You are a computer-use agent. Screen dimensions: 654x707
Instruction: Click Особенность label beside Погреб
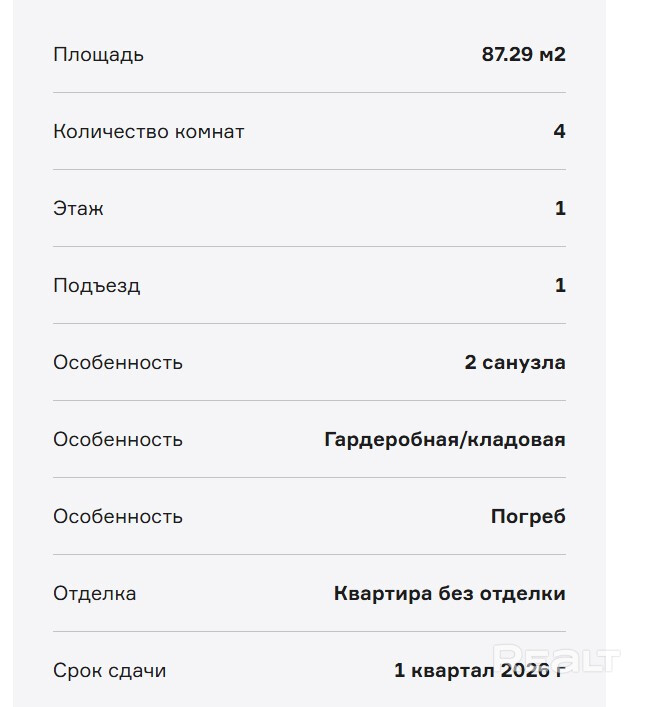coord(117,517)
